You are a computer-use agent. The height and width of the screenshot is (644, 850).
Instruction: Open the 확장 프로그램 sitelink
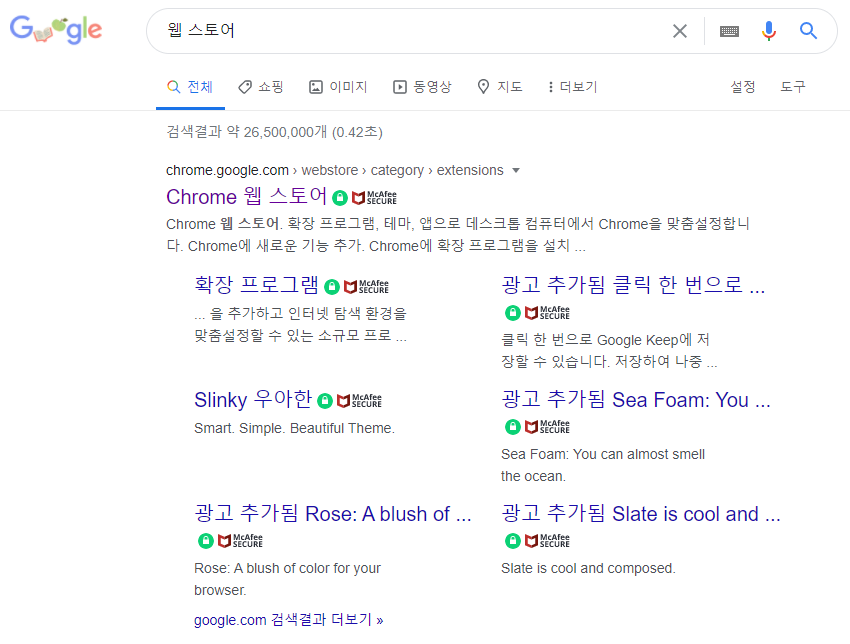(x=256, y=285)
